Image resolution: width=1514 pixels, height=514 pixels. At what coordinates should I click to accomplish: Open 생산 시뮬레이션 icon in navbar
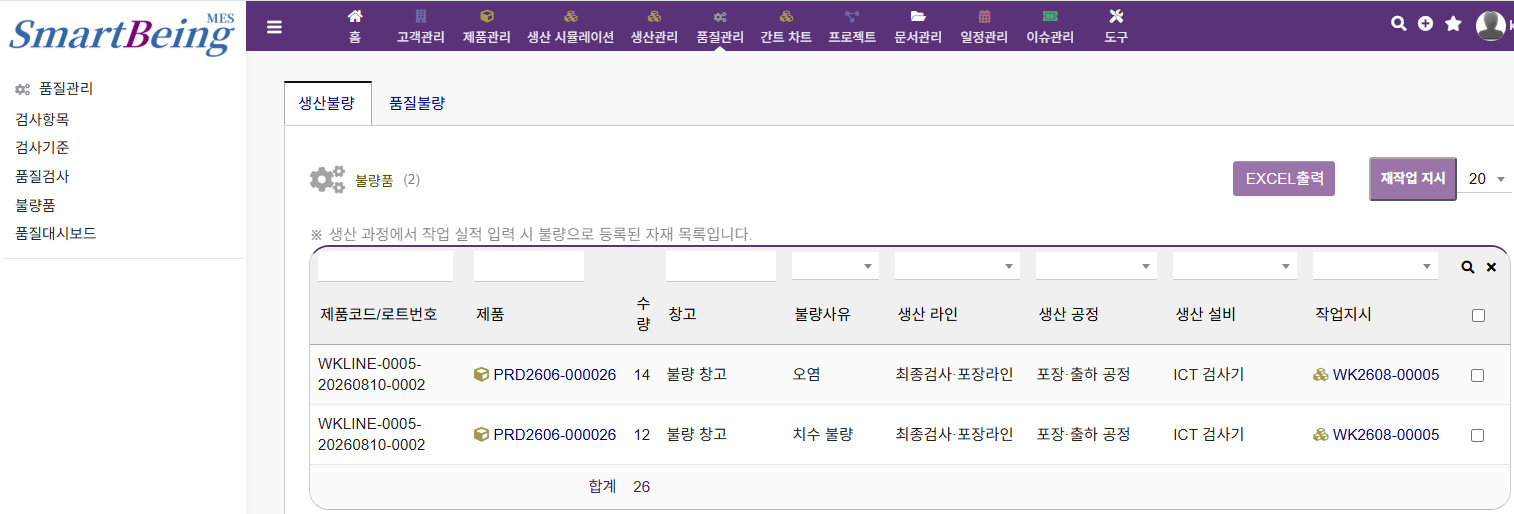pyautogui.click(x=571, y=16)
